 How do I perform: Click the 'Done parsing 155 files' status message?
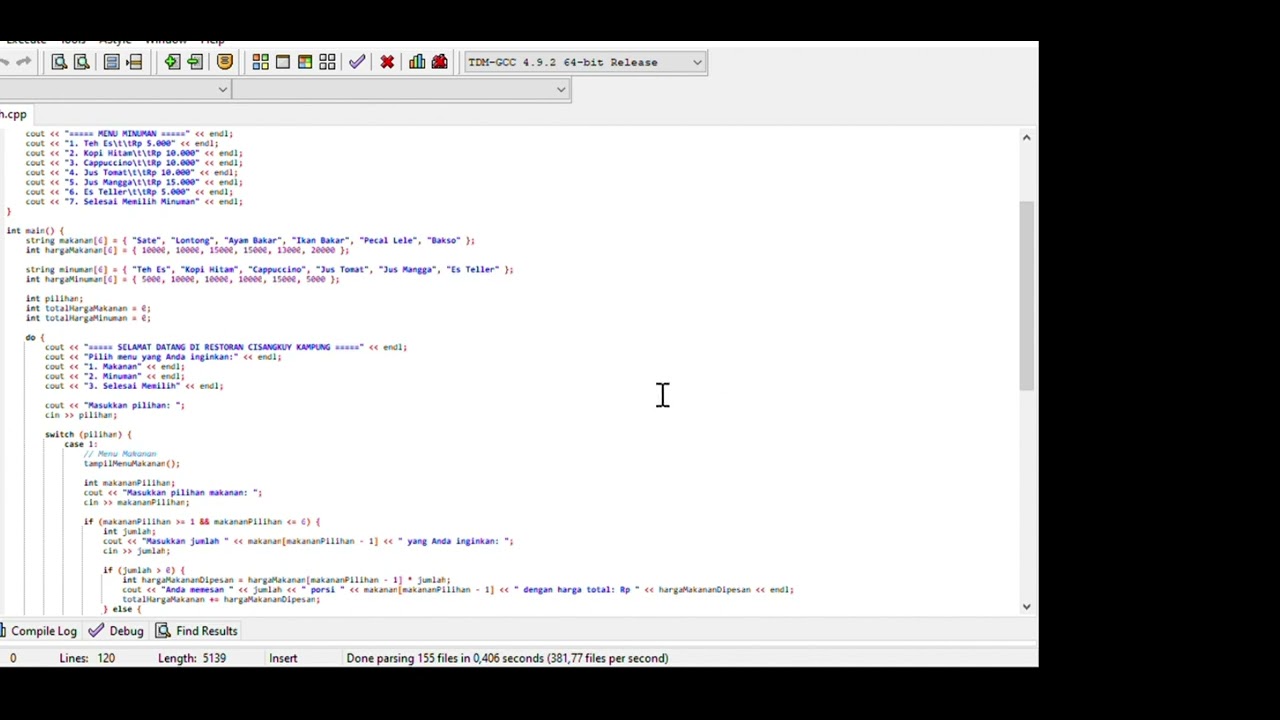507,658
